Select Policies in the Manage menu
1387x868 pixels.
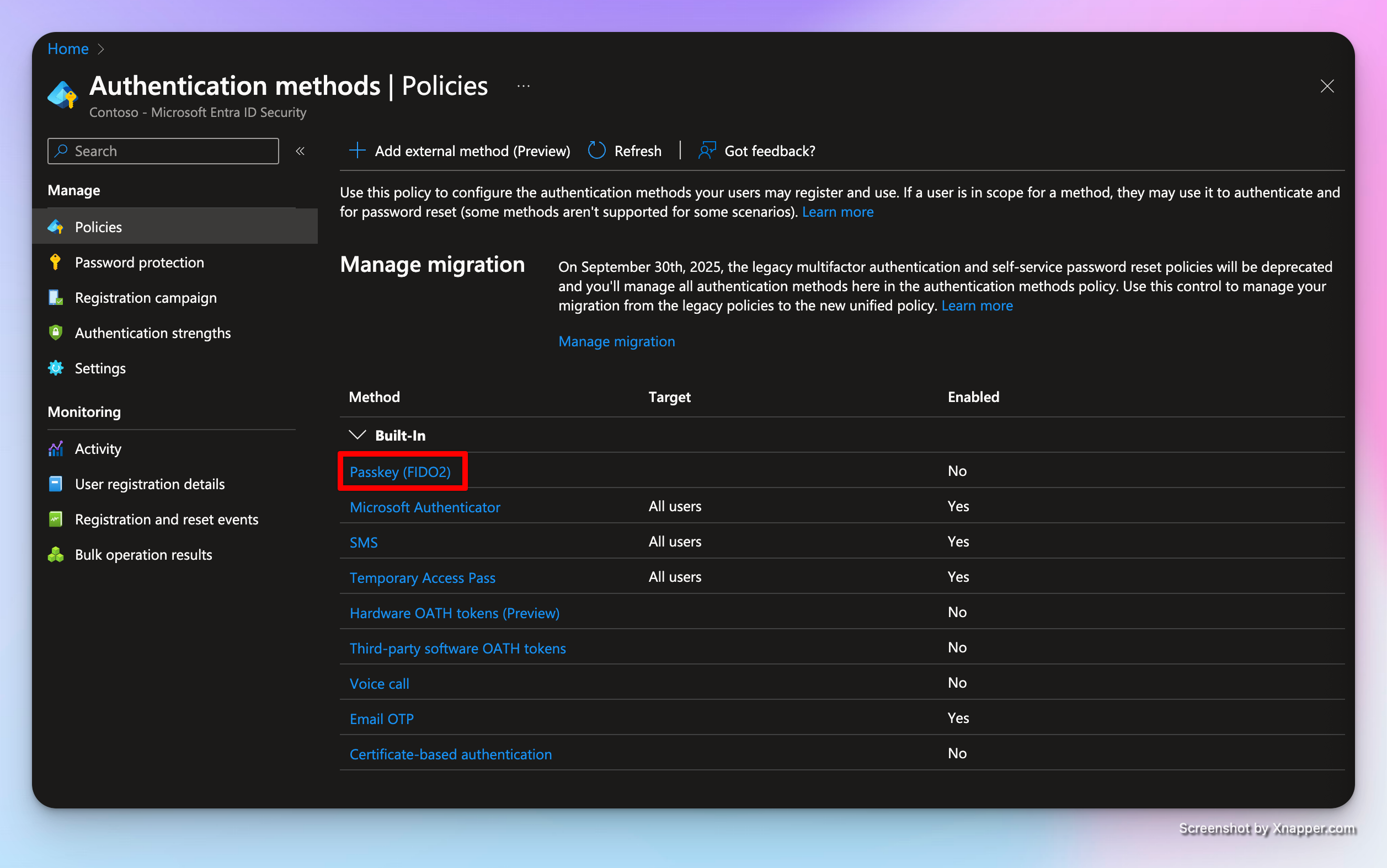[98, 227]
